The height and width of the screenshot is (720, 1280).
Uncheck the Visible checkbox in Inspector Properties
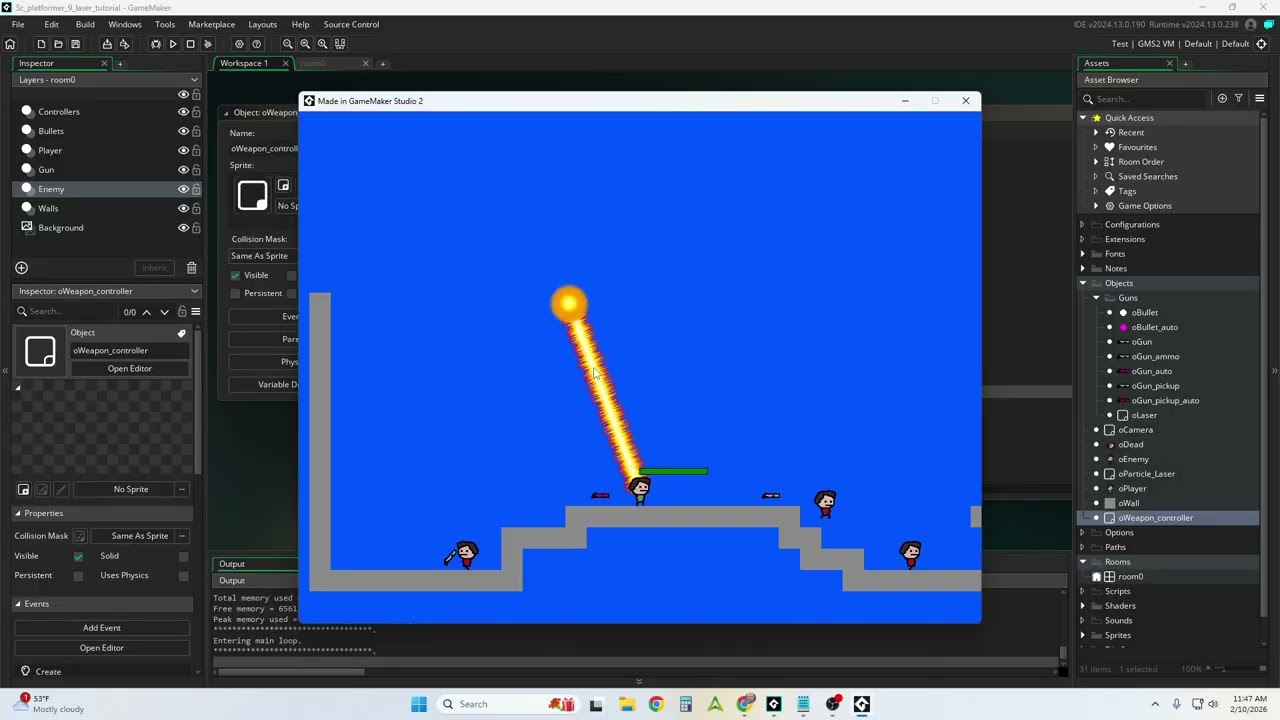[x=78, y=556]
